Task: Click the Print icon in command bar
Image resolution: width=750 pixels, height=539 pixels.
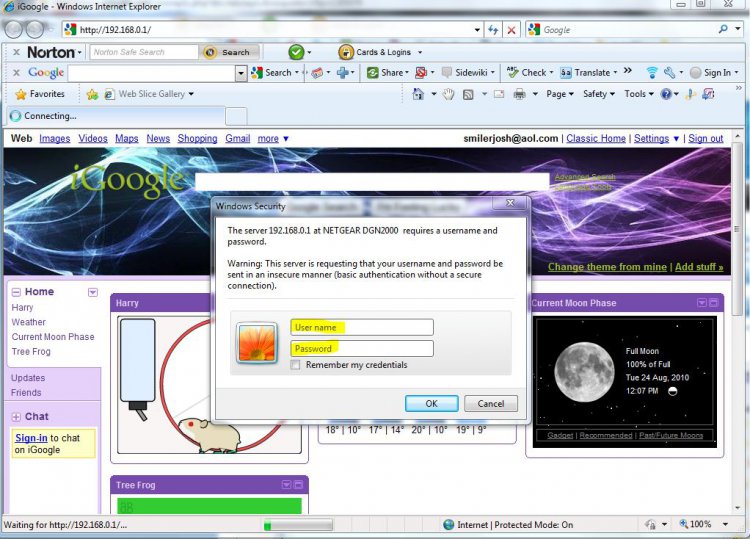Action: tap(519, 94)
